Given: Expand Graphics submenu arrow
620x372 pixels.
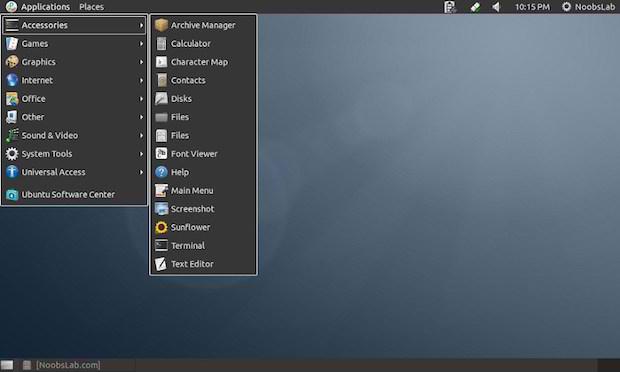Looking at the screenshot, I should (141, 62).
